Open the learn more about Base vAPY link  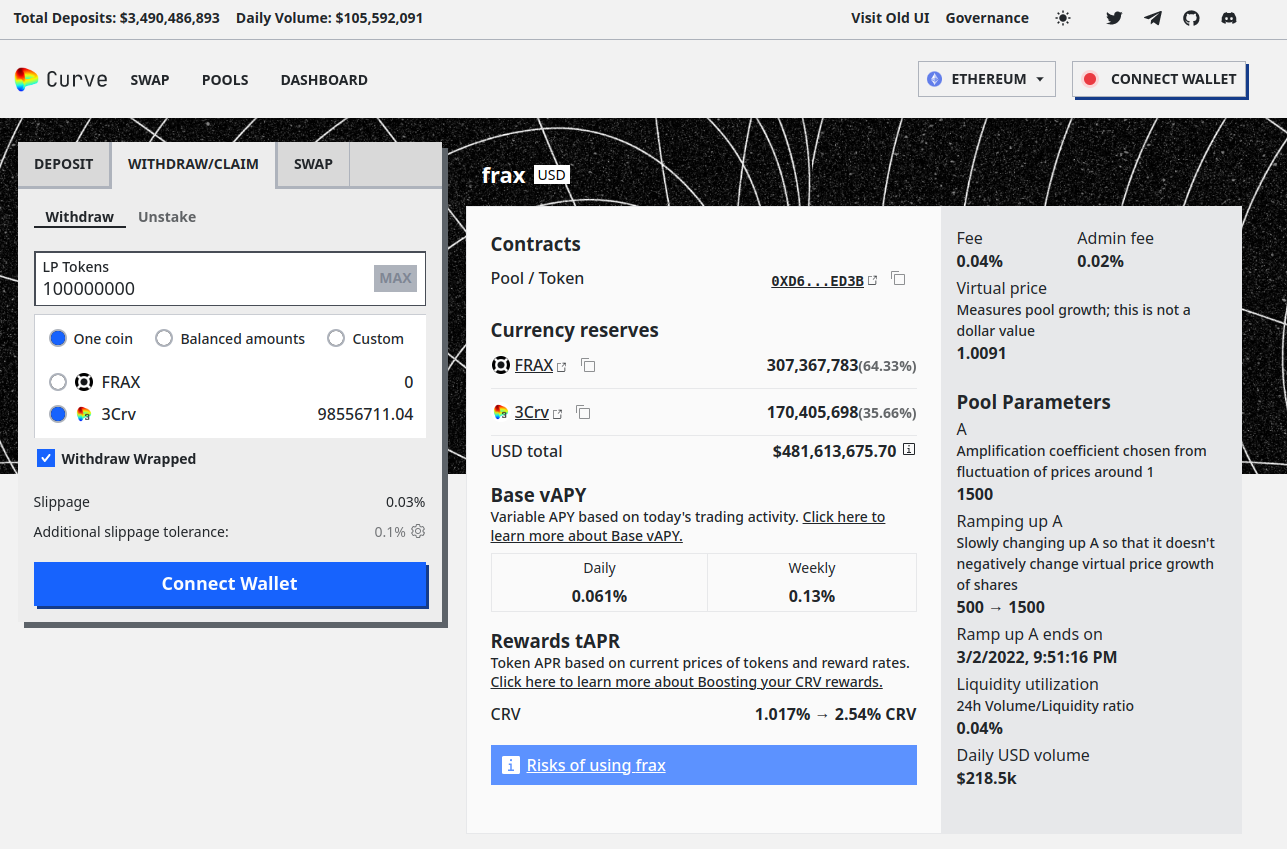[688, 527]
